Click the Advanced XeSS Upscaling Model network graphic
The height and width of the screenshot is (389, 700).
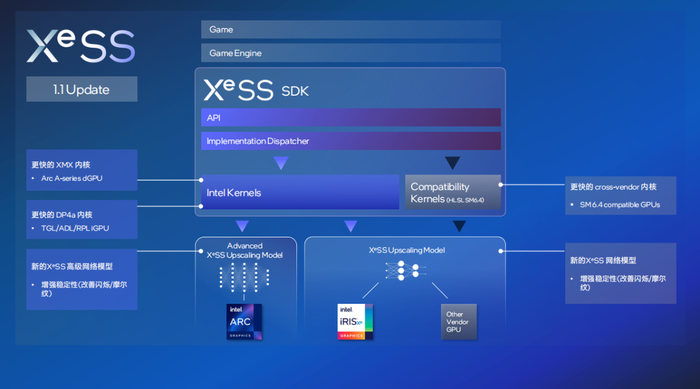(244, 277)
